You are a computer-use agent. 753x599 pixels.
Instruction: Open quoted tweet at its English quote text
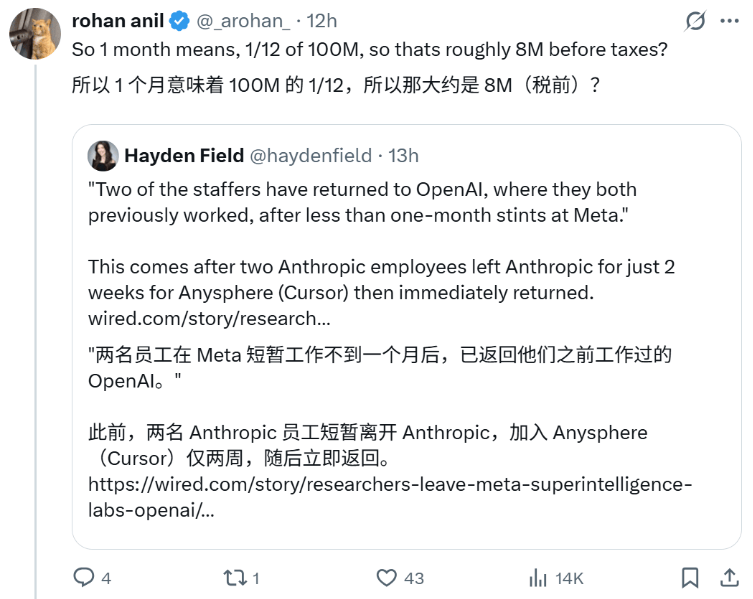(362, 200)
